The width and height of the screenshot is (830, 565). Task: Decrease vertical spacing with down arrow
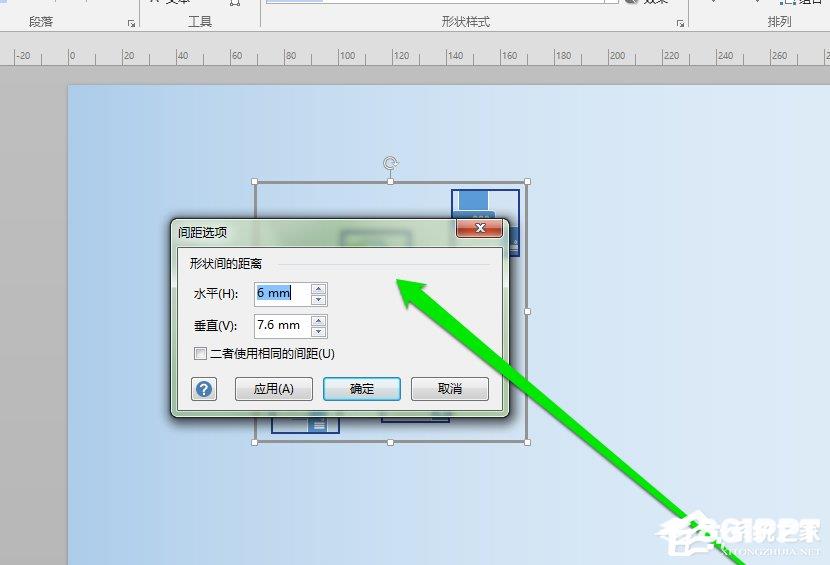[x=319, y=331]
